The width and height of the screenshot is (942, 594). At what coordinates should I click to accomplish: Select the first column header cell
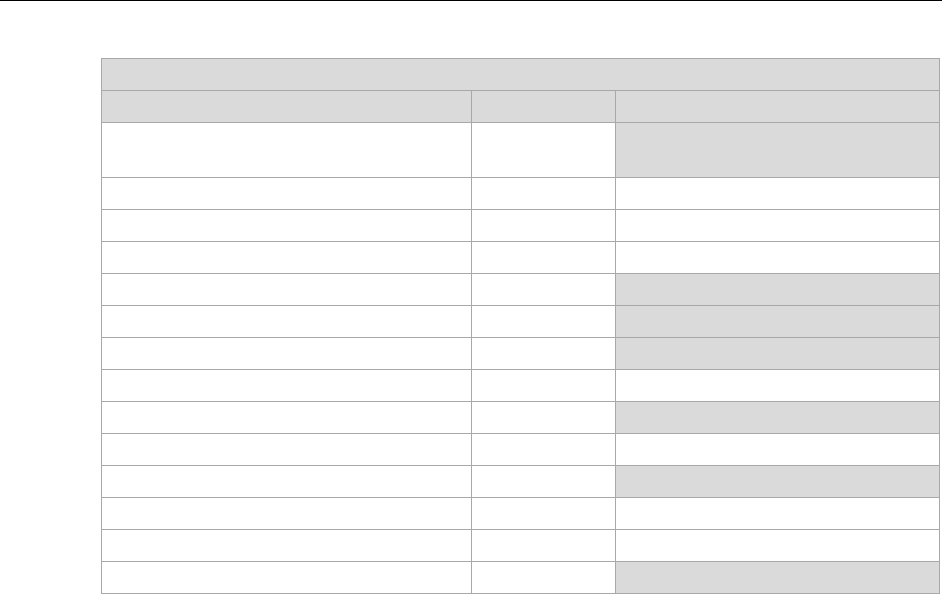[x=287, y=107]
